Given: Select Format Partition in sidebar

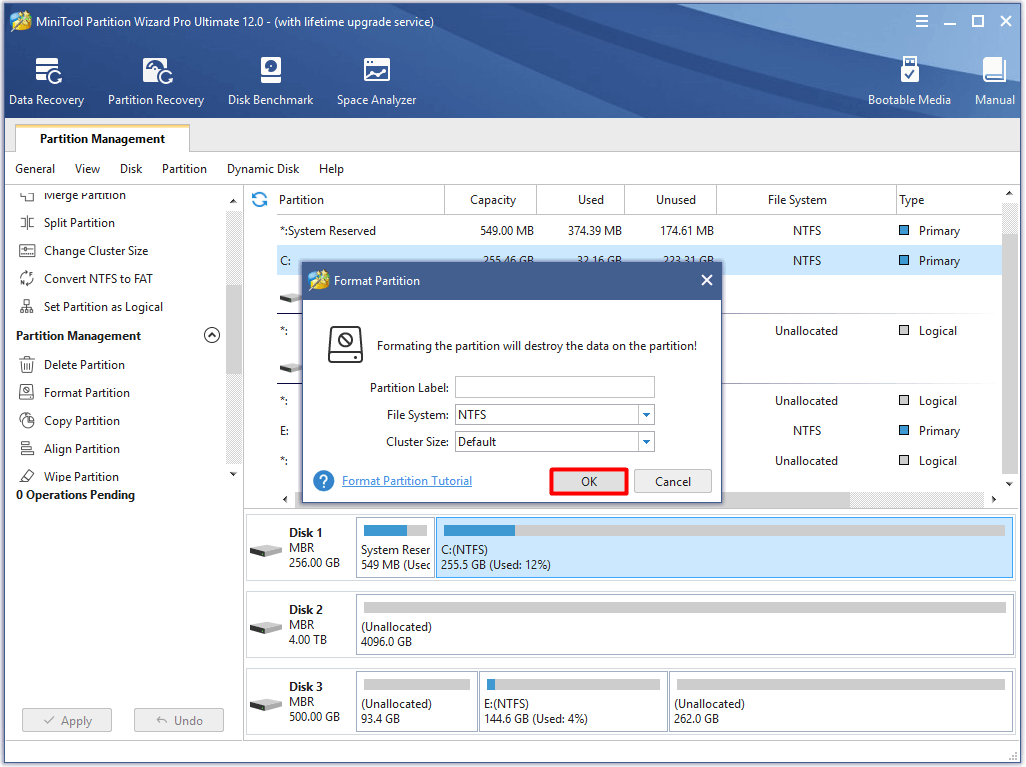Looking at the screenshot, I should click(86, 393).
